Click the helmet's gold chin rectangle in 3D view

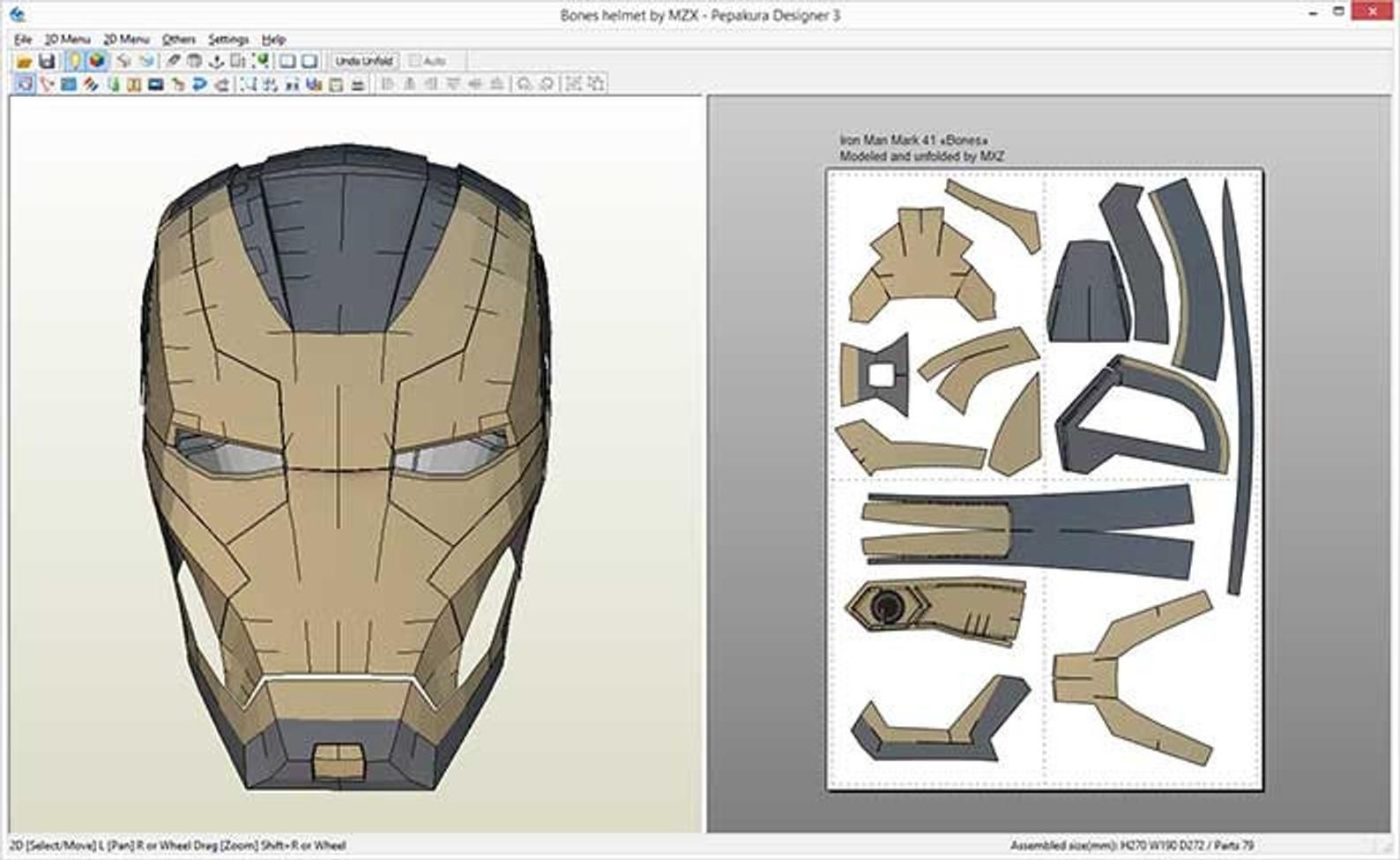click(x=339, y=762)
